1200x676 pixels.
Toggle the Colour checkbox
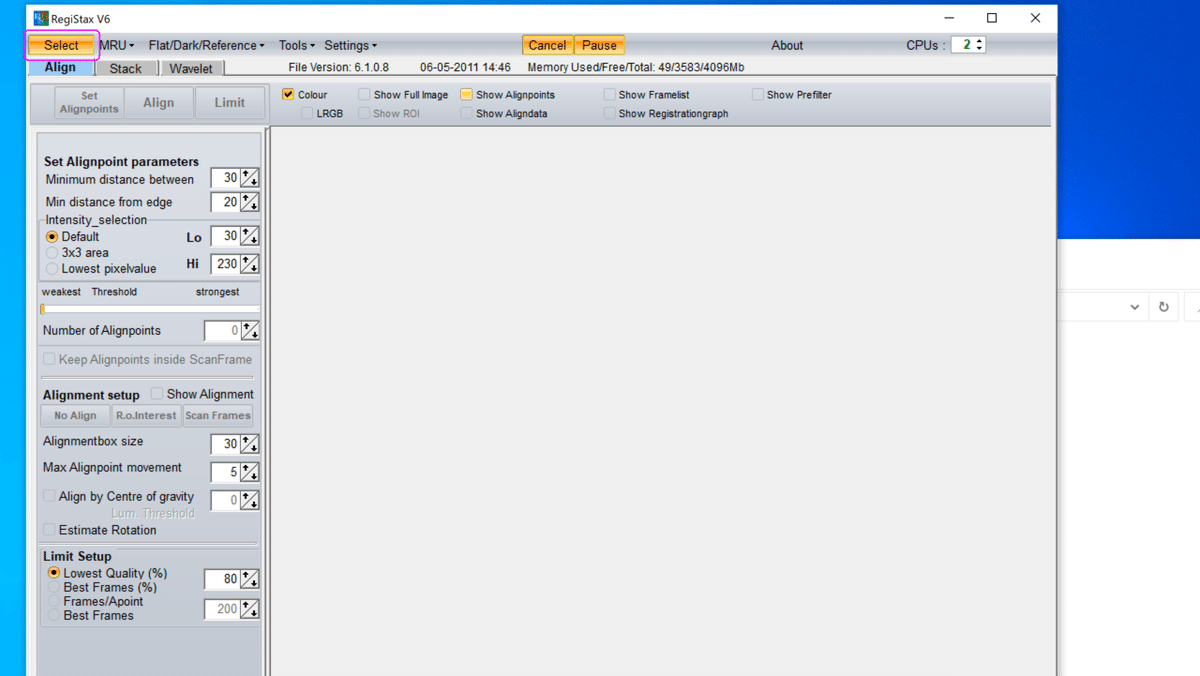click(288, 95)
